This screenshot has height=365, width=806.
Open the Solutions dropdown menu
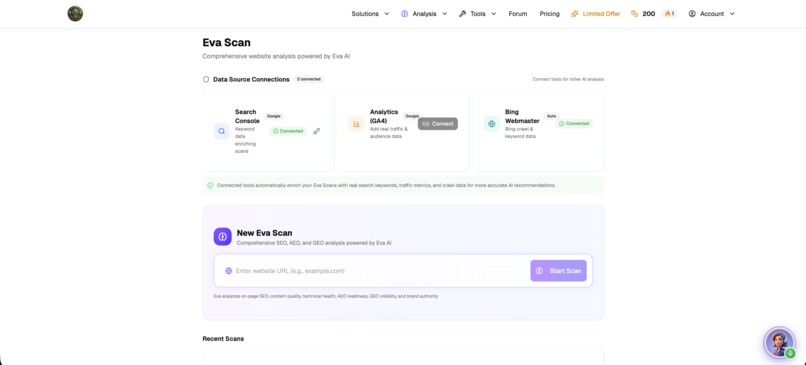370,14
